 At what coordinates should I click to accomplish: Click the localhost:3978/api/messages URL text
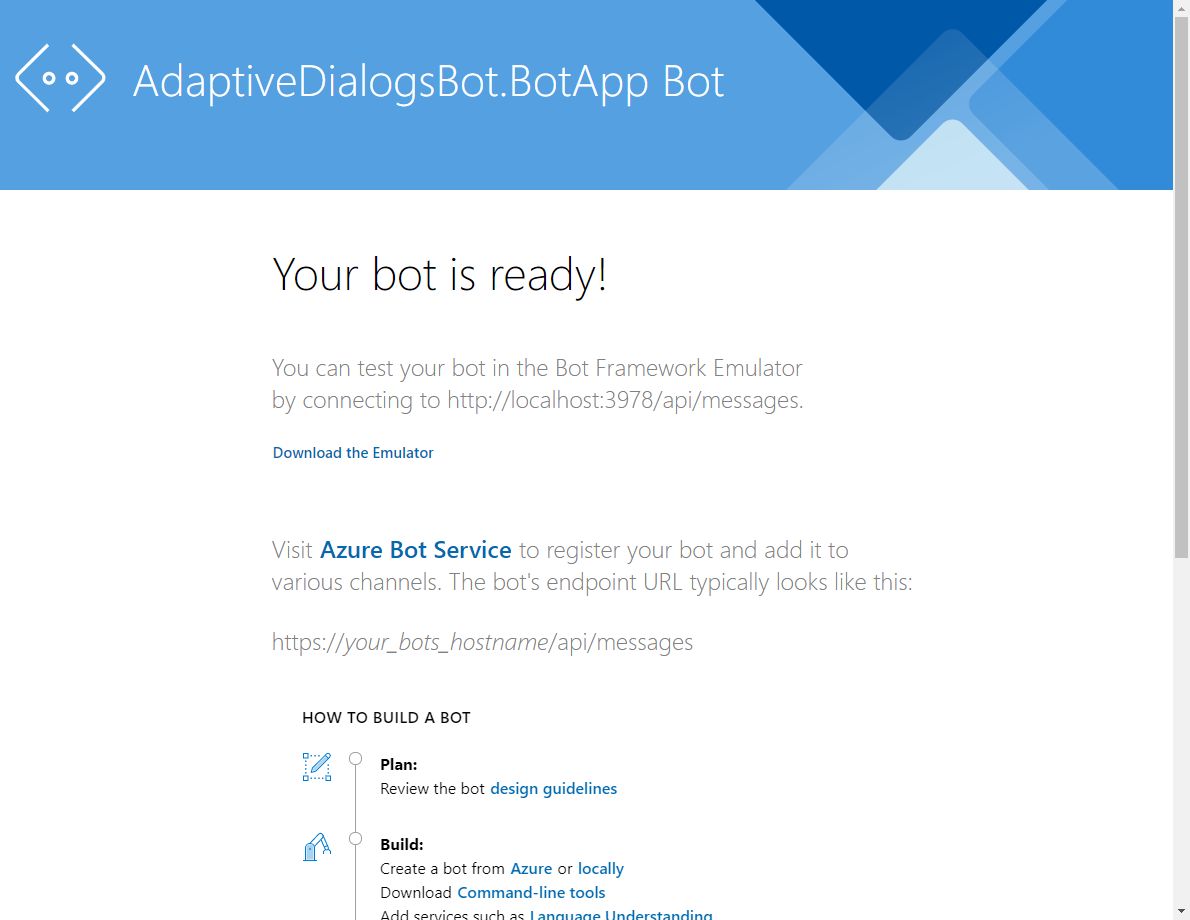coord(623,400)
